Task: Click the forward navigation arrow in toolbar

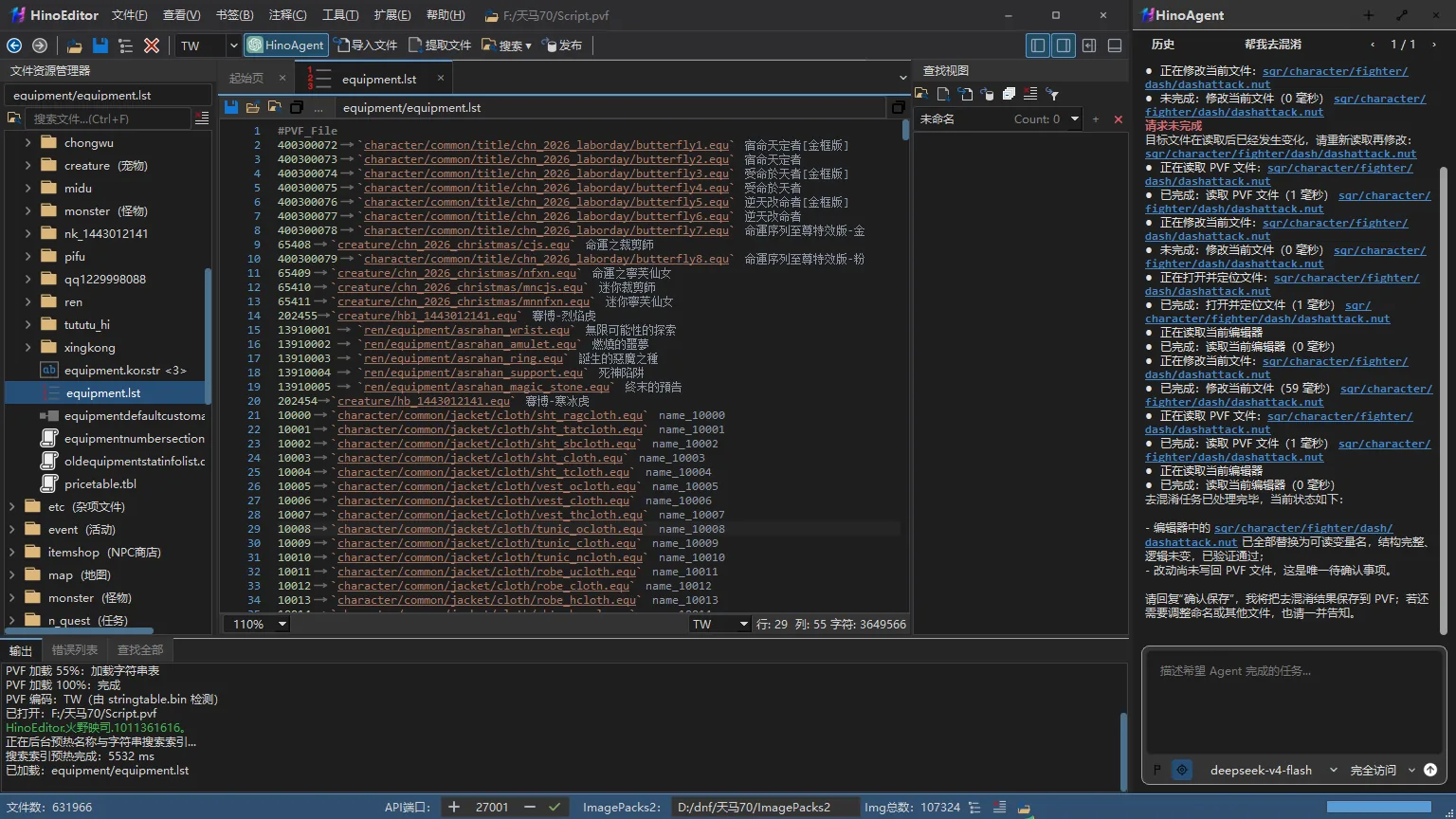Action: click(x=40, y=45)
